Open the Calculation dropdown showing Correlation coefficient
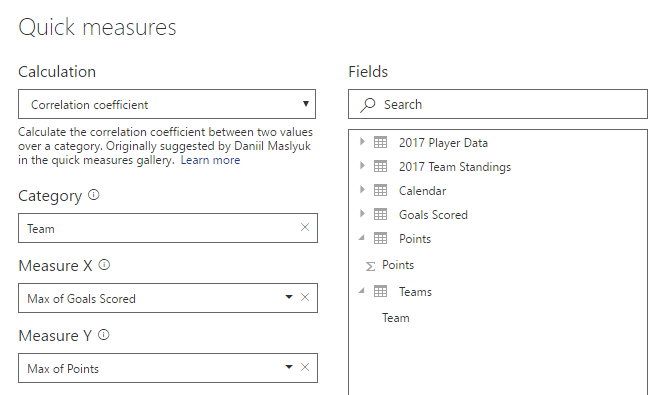This screenshot has width=655, height=395. [167, 104]
